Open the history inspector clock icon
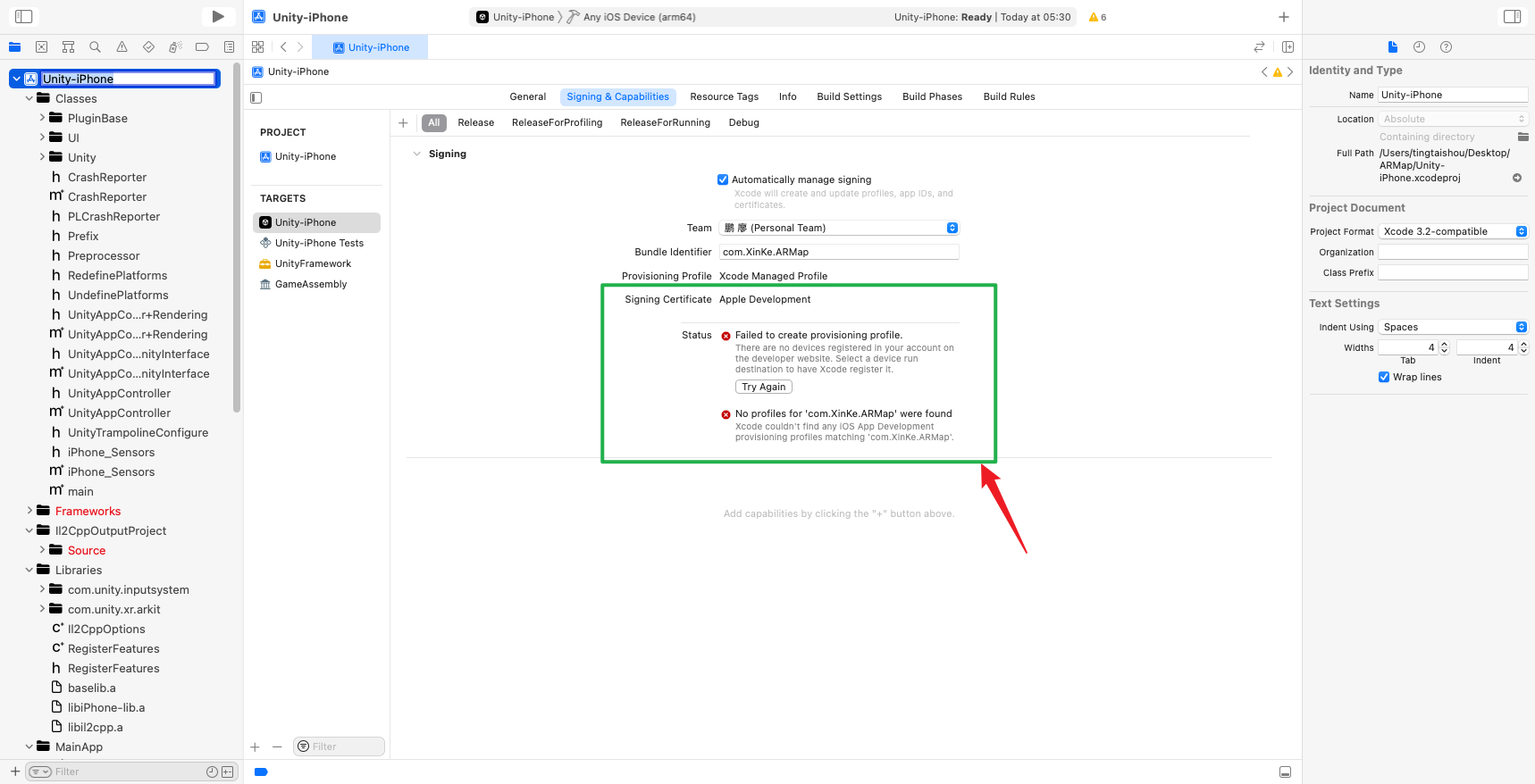 pos(1419,46)
